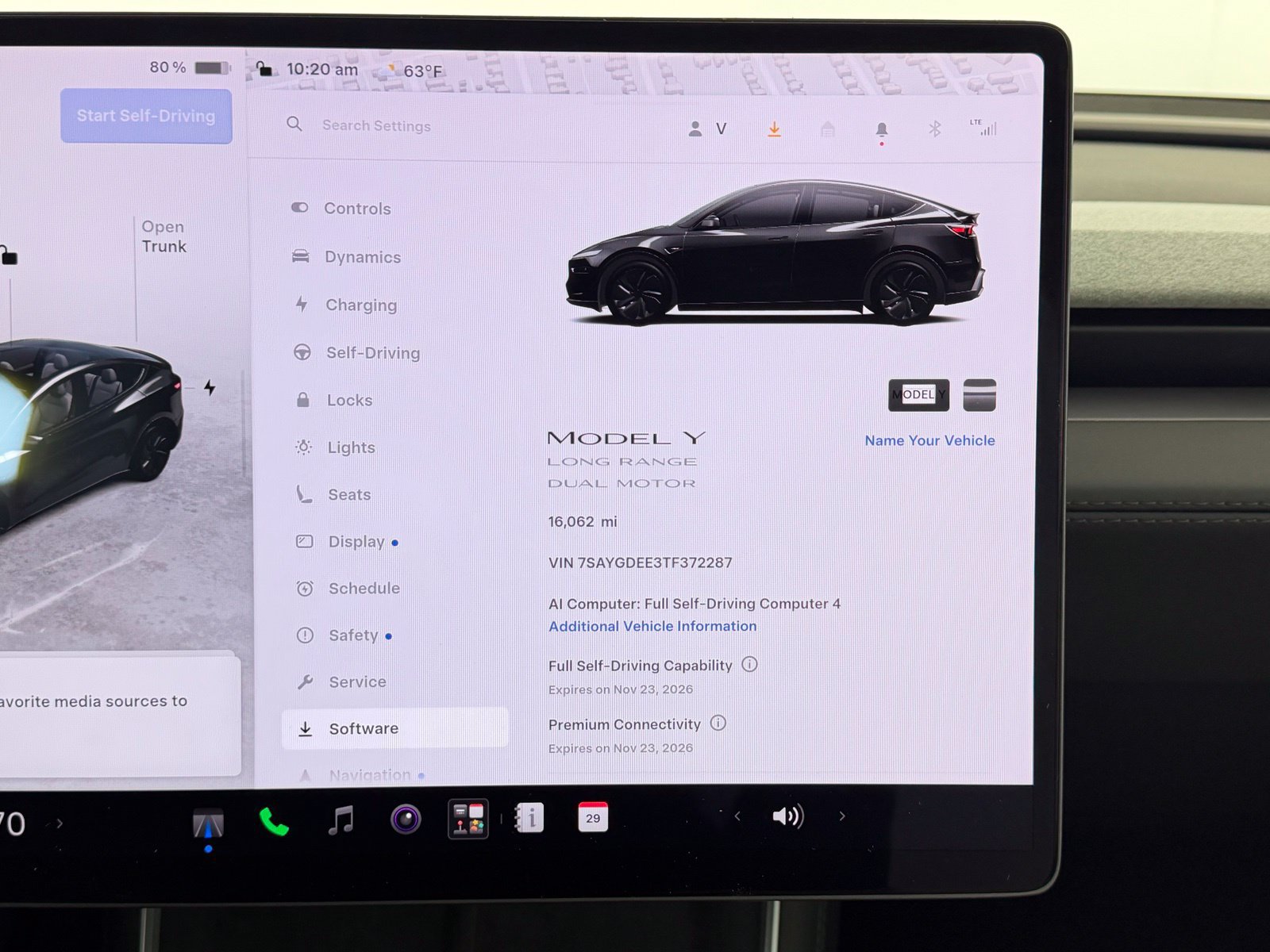Open the Charging settings menu
1270x952 pixels.
[345, 305]
